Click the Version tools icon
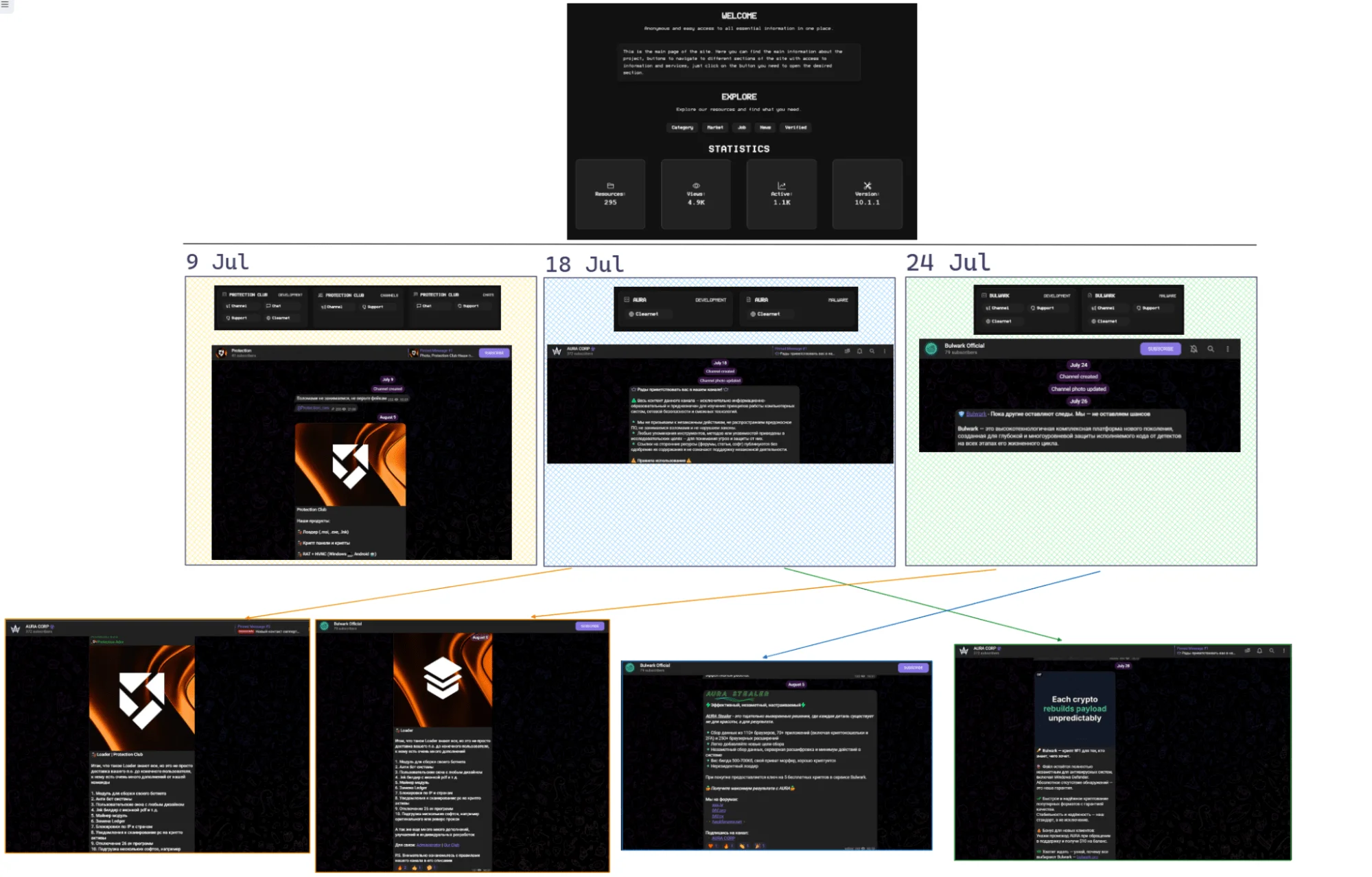Screen dimensions: 1372x877 868,186
